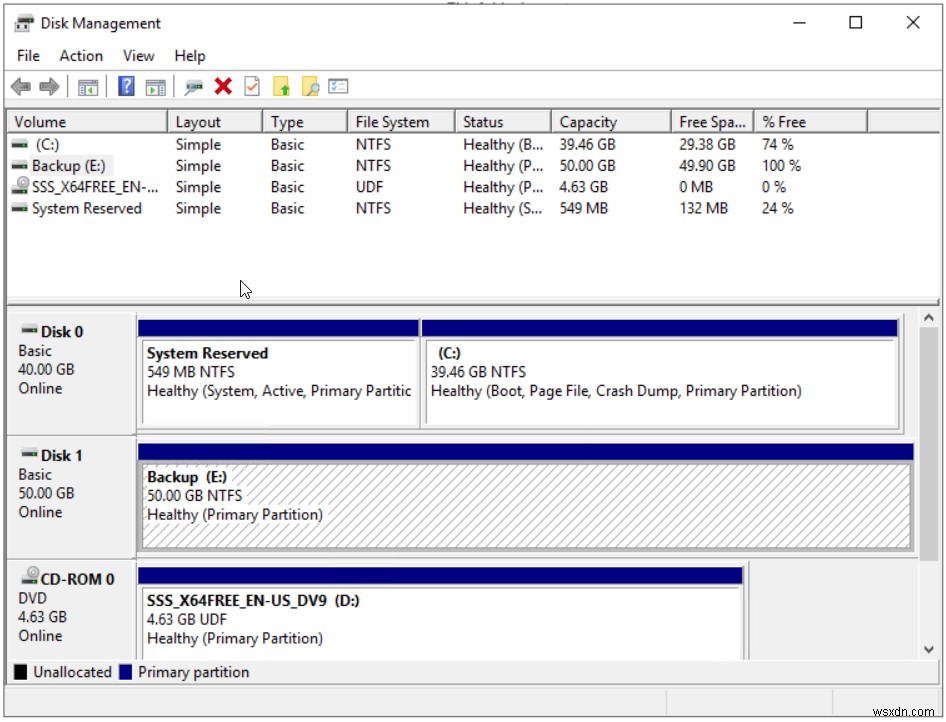Click the red X Delete Volume icon
This screenshot has height=722, width=946.
click(223, 86)
